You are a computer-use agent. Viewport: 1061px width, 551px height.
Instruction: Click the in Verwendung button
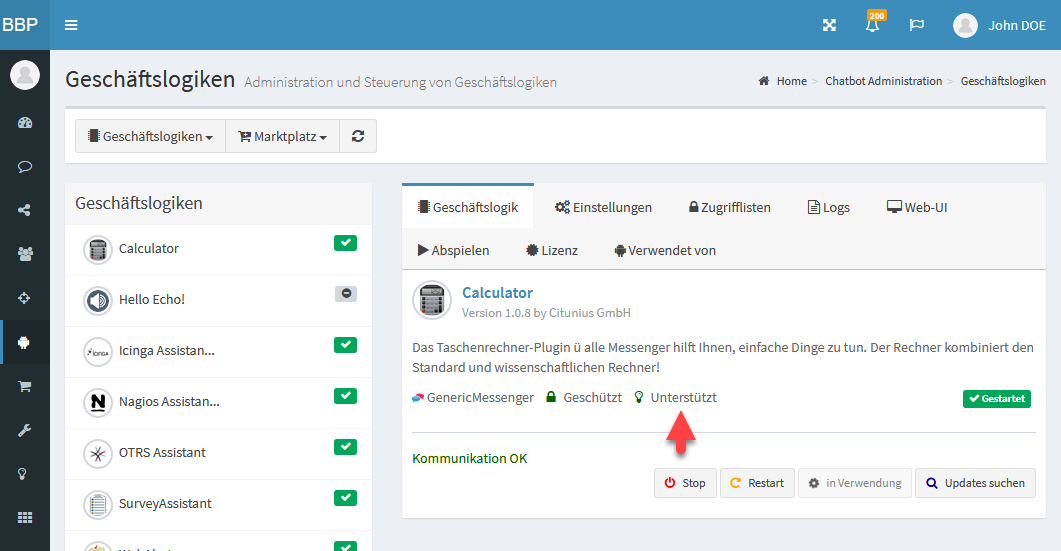tap(855, 483)
